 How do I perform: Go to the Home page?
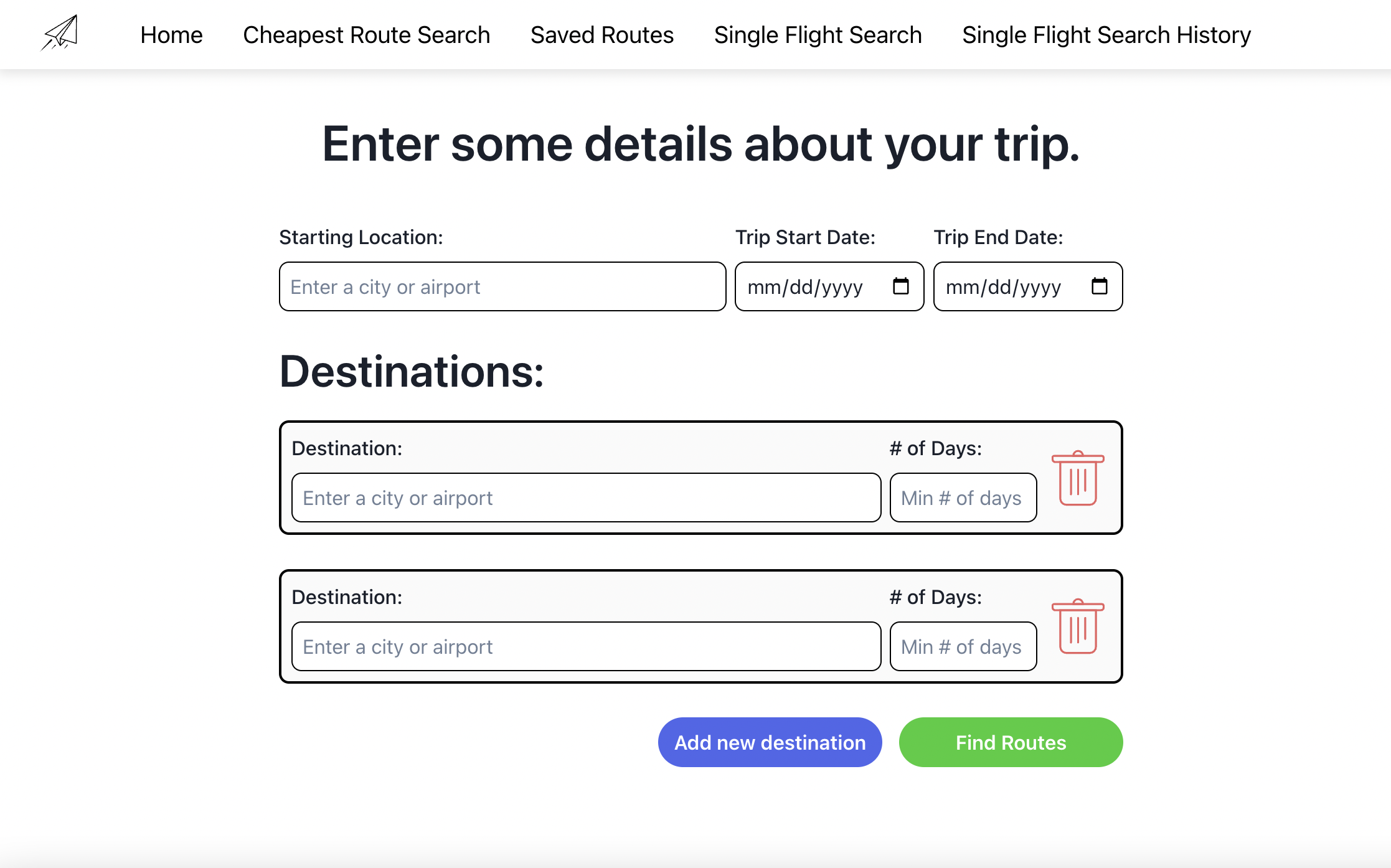(x=171, y=35)
